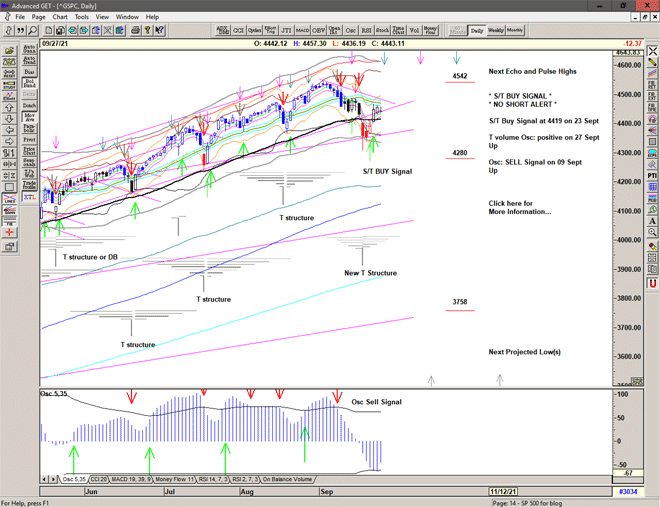Switch chart to Monthly timeframe
The width and height of the screenshot is (660, 507).
515,31
